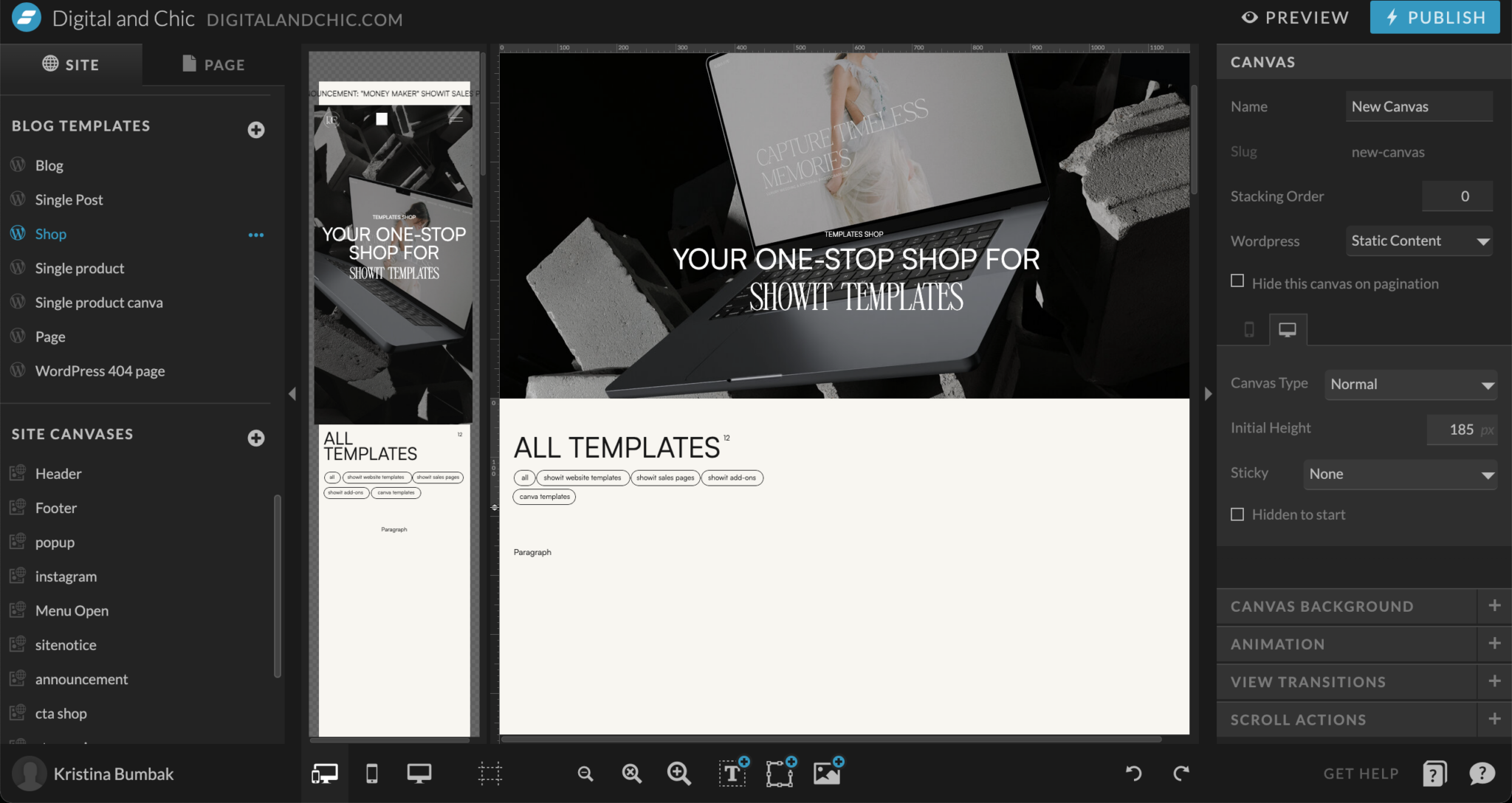The height and width of the screenshot is (803, 1512).
Task: Zoom in on the canvas
Action: [678, 773]
